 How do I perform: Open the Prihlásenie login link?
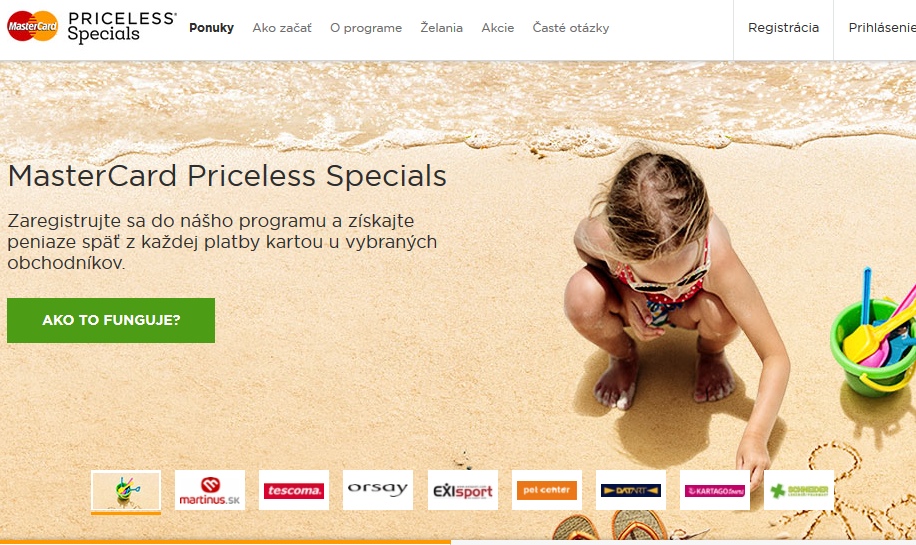coord(882,27)
